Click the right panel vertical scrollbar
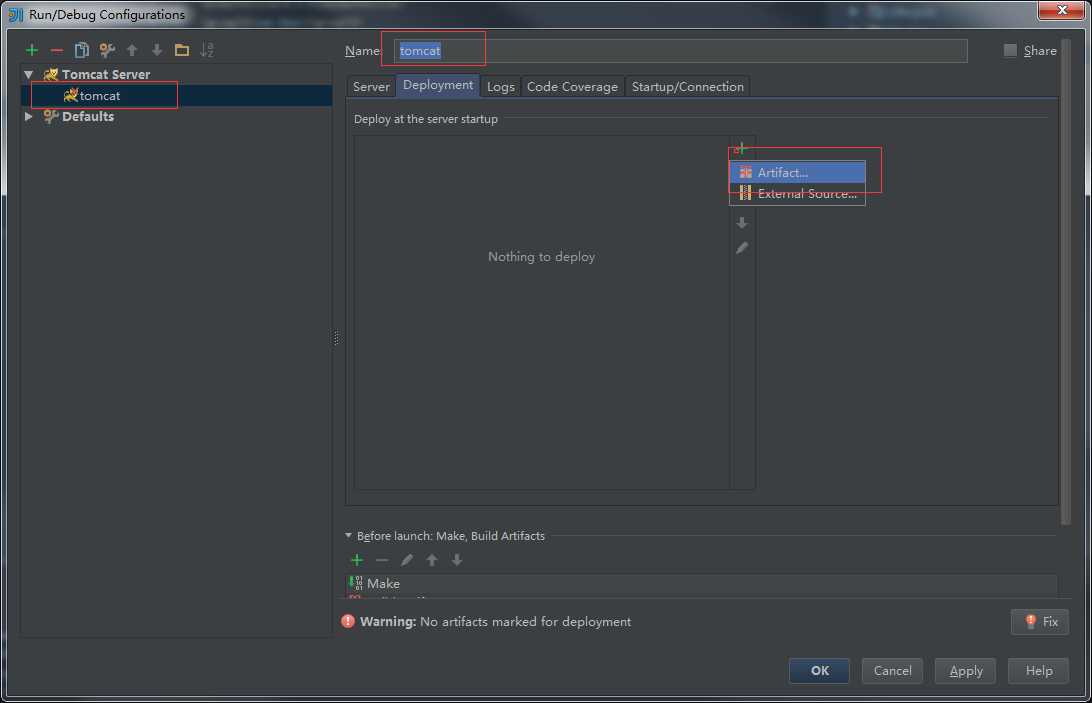 pos(1066,282)
